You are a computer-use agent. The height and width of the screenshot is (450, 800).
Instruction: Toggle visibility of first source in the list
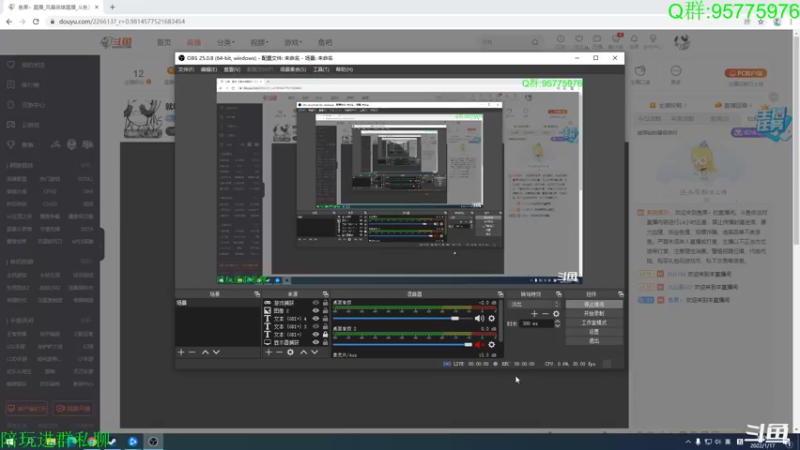(x=316, y=303)
